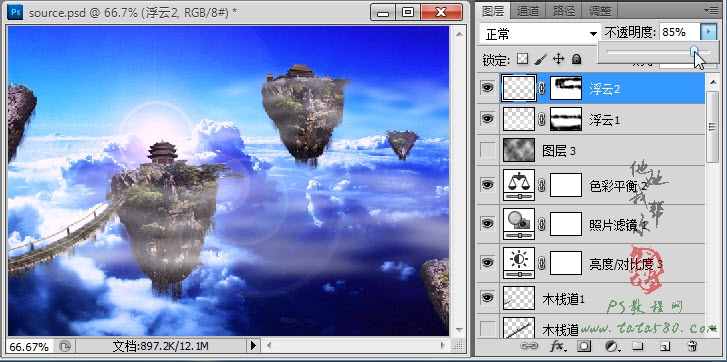727x362 pixels.
Task: Open the status bar info arrow menu
Action: tap(253, 345)
